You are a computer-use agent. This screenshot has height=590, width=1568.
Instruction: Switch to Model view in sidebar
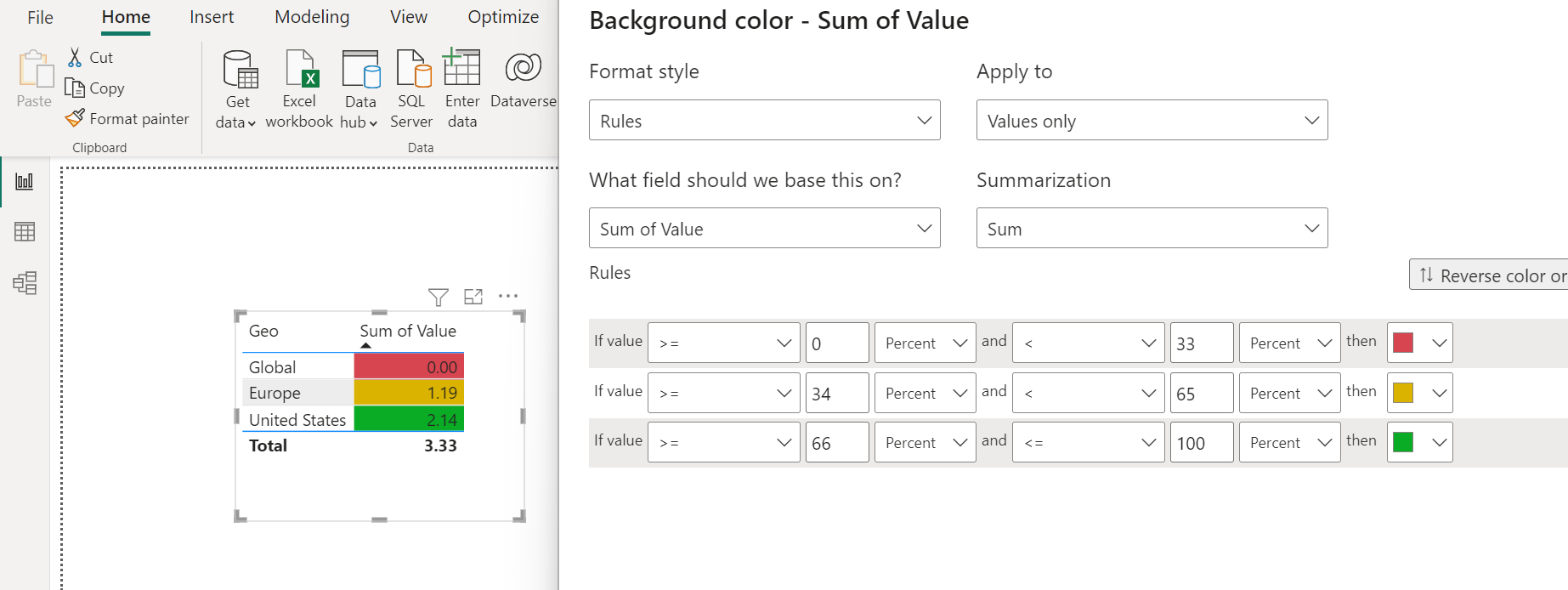(25, 282)
